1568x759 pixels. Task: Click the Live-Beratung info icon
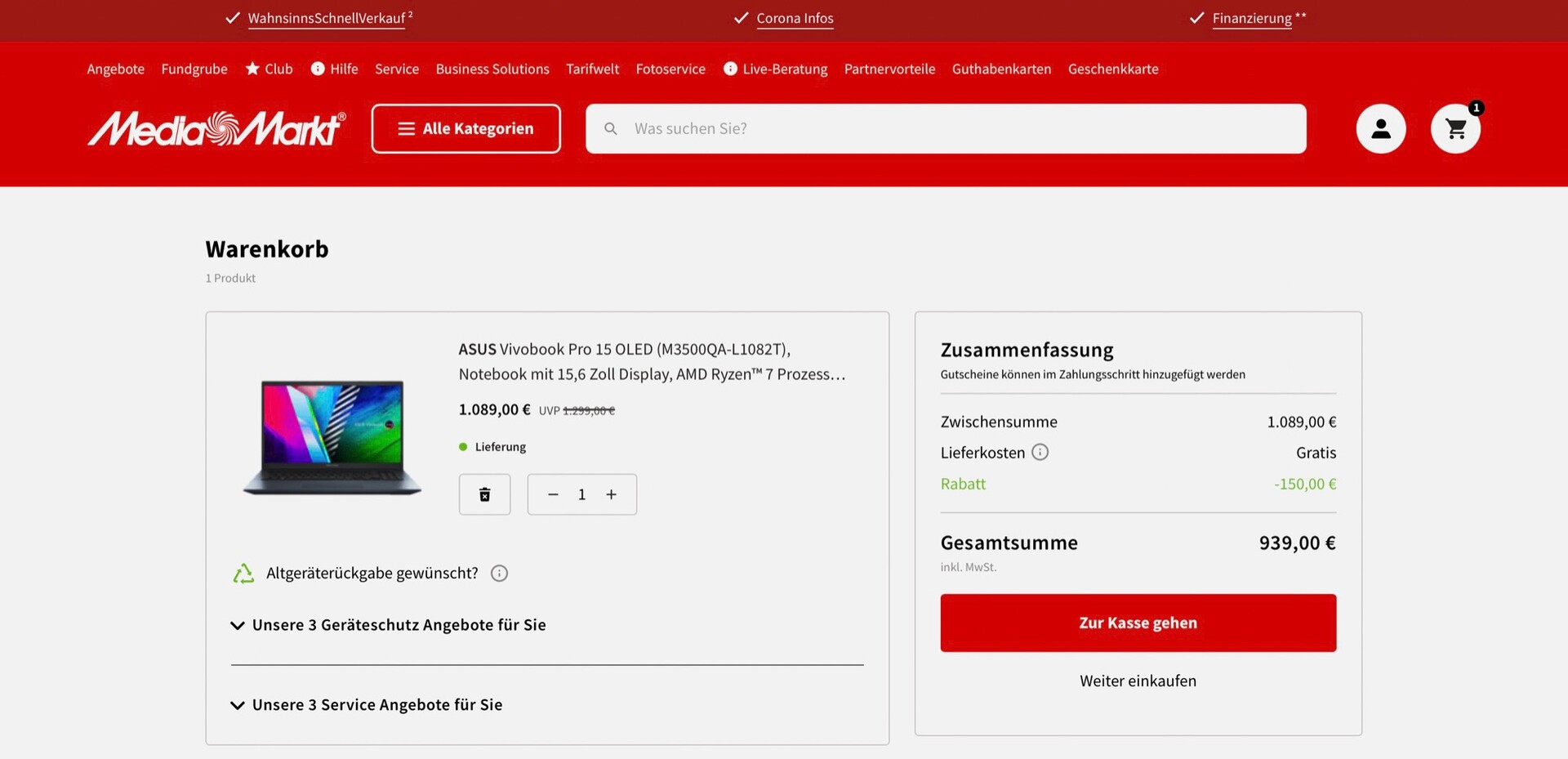click(x=730, y=69)
